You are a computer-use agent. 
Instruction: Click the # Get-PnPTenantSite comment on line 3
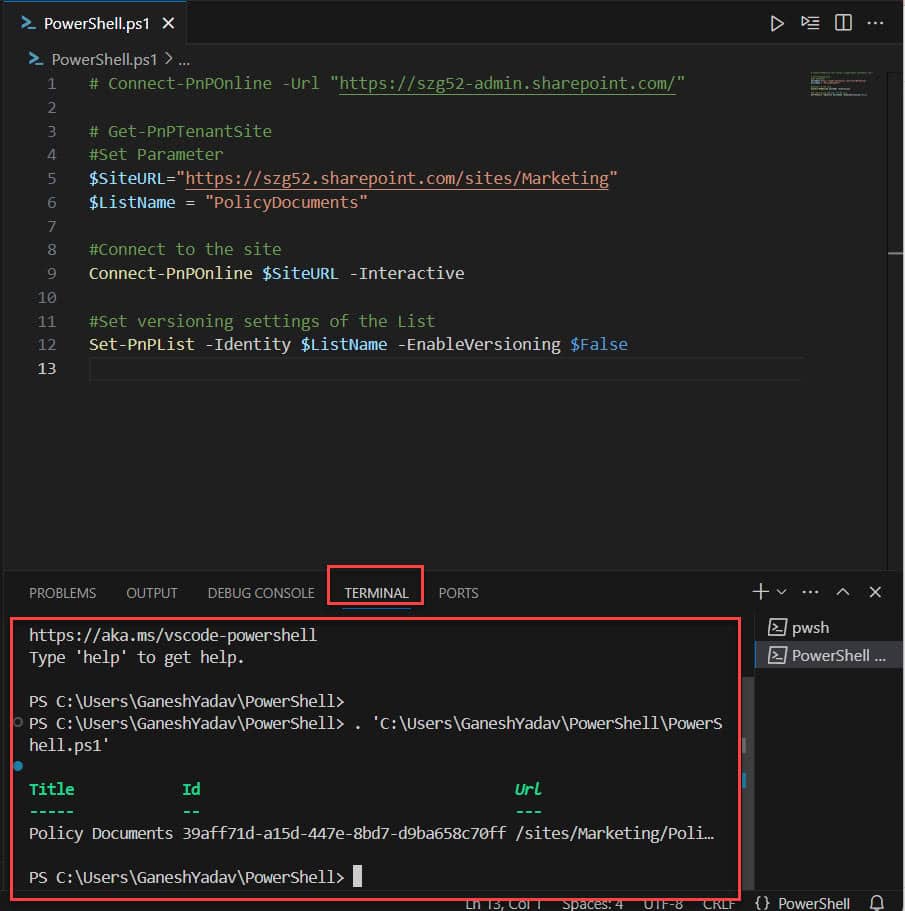tap(180, 131)
